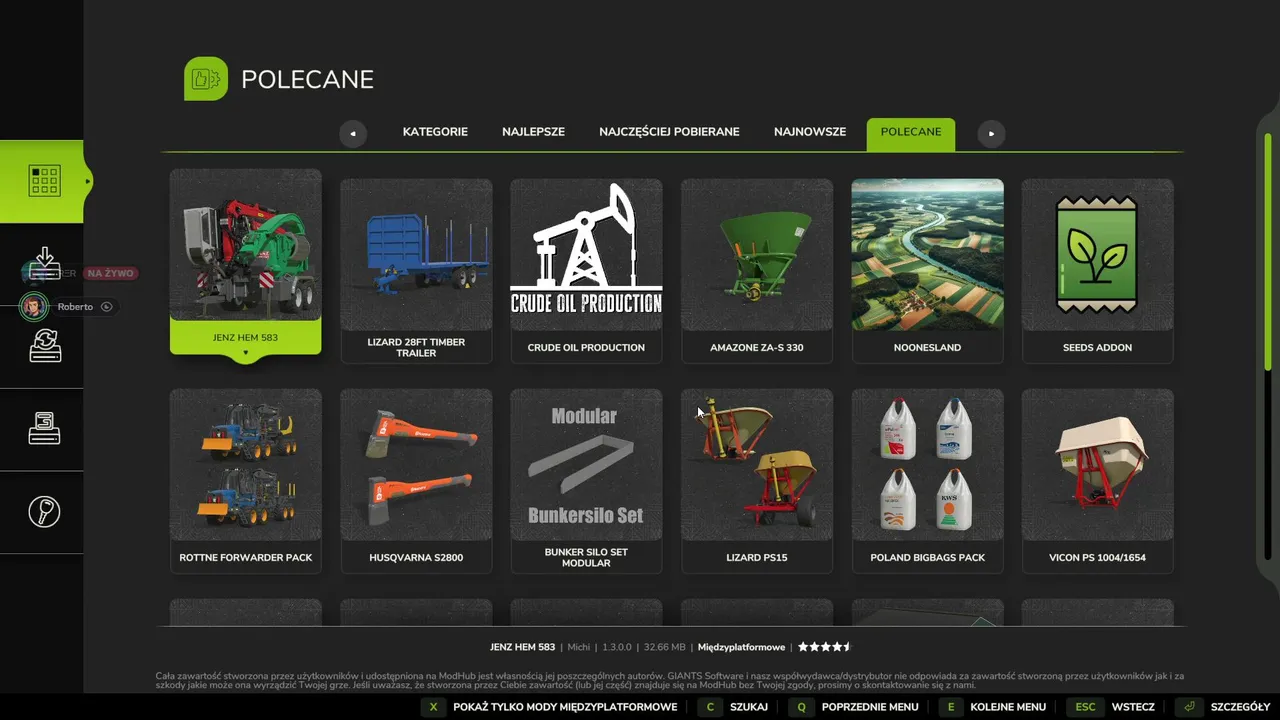
Task: Select the Lizard PS15 mod
Action: coord(757,481)
